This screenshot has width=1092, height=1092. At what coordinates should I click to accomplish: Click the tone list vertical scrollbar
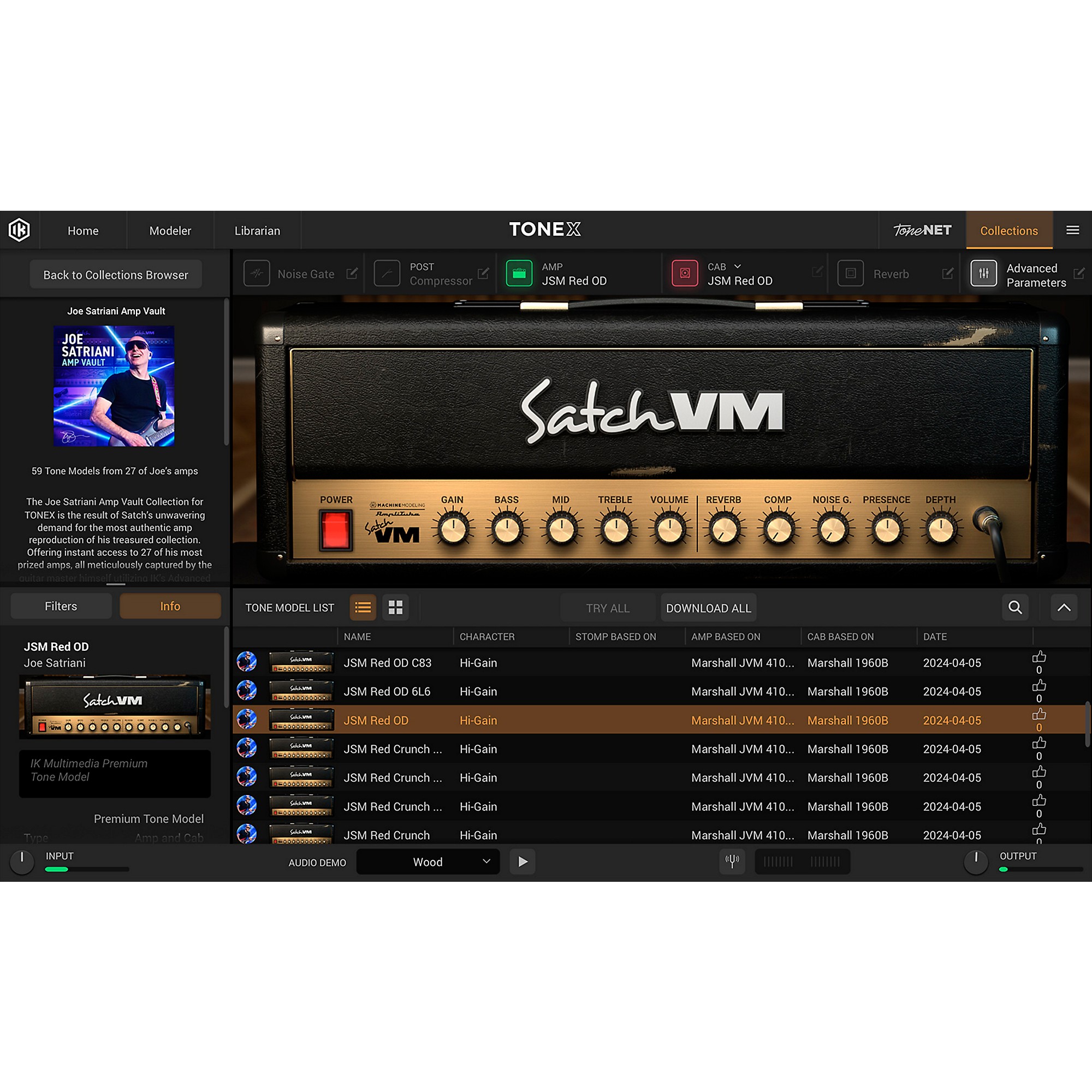pyautogui.click(x=1088, y=724)
